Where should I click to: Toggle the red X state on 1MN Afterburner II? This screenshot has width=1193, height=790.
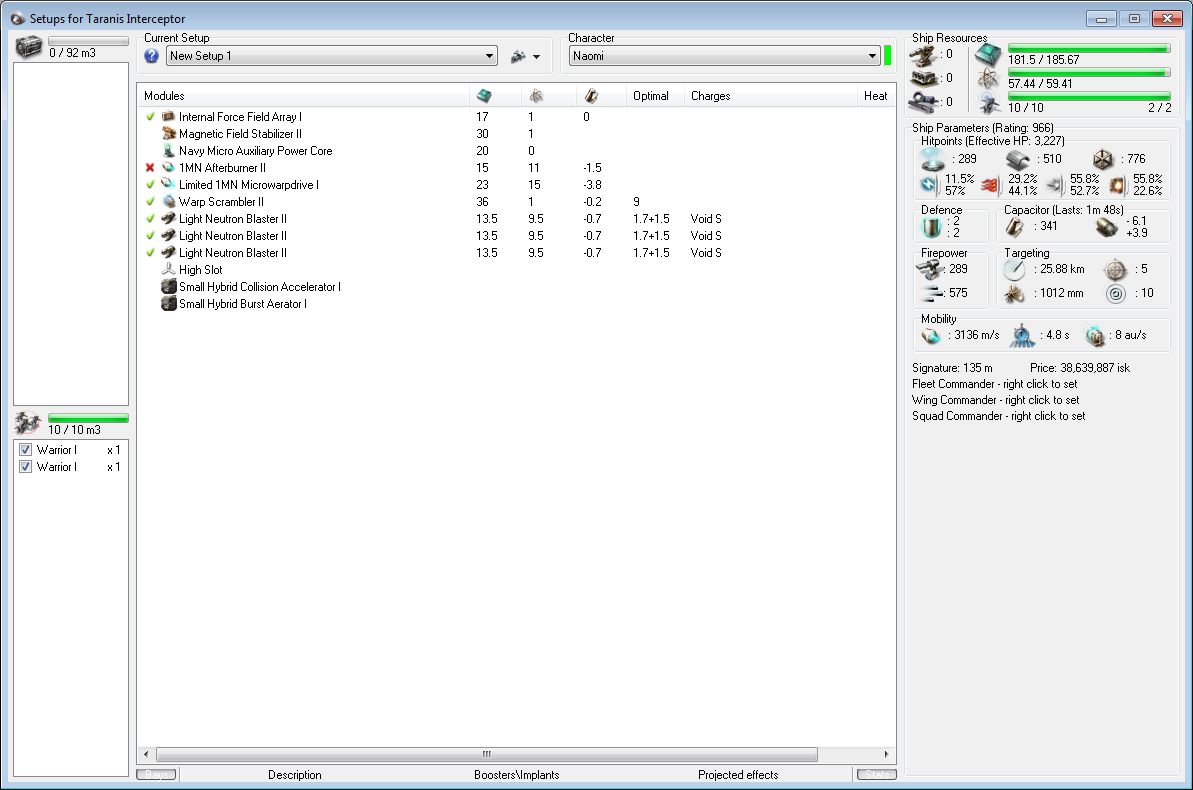[x=150, y=167]
